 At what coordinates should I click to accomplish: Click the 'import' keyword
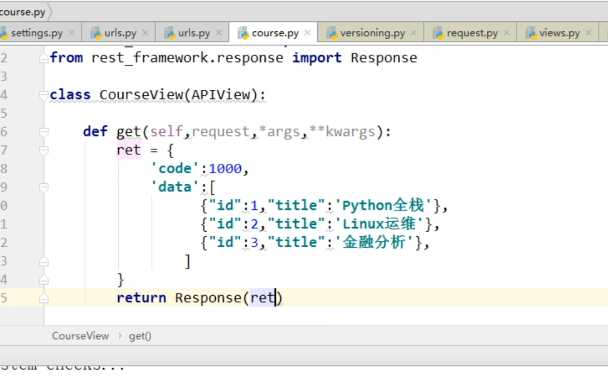(x=317, y=58)
